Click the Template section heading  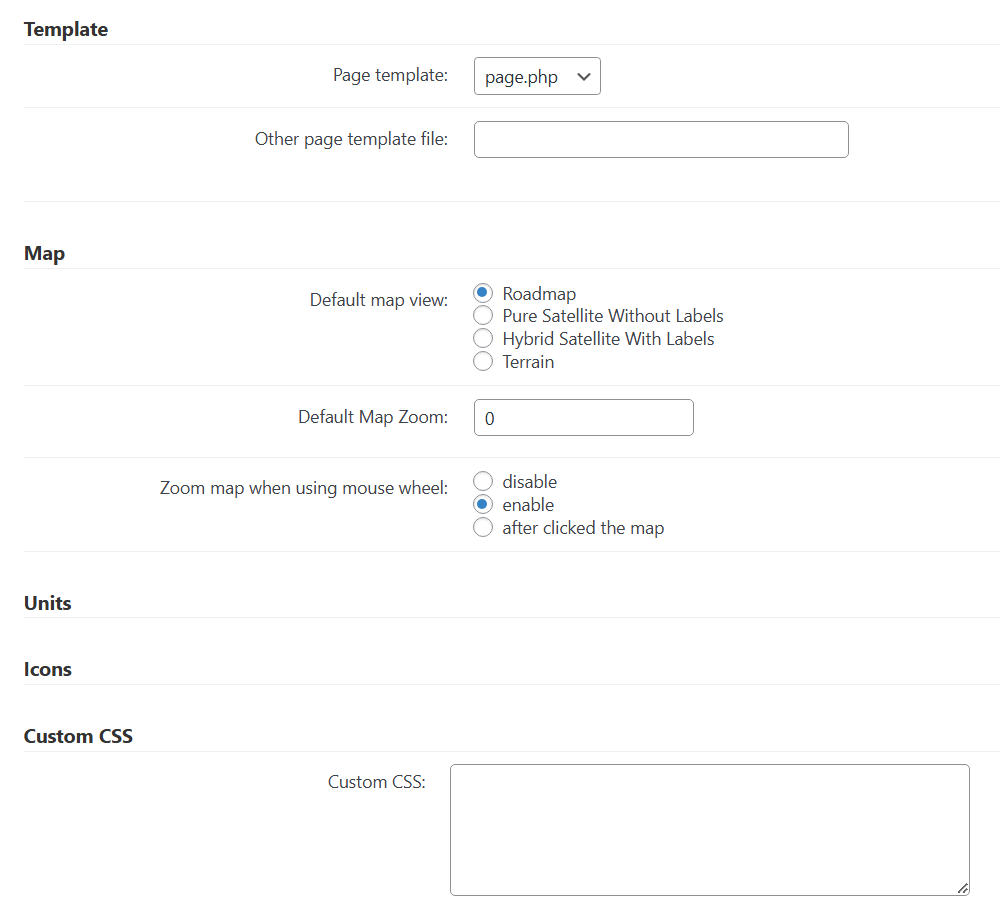click(66, 29)
